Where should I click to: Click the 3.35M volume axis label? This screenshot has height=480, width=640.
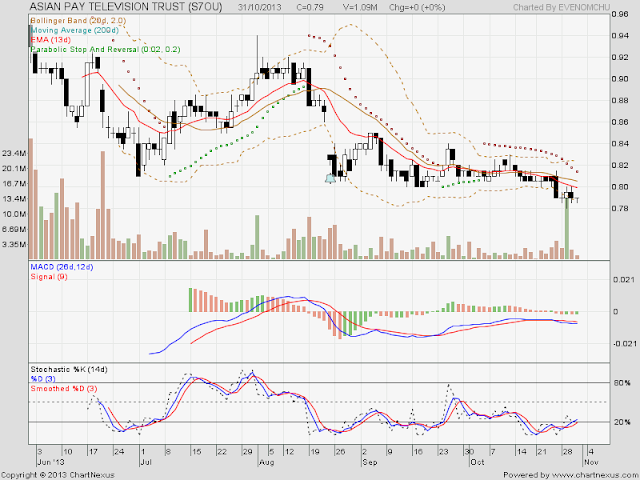pyautogui.click(x=14, y=244)
